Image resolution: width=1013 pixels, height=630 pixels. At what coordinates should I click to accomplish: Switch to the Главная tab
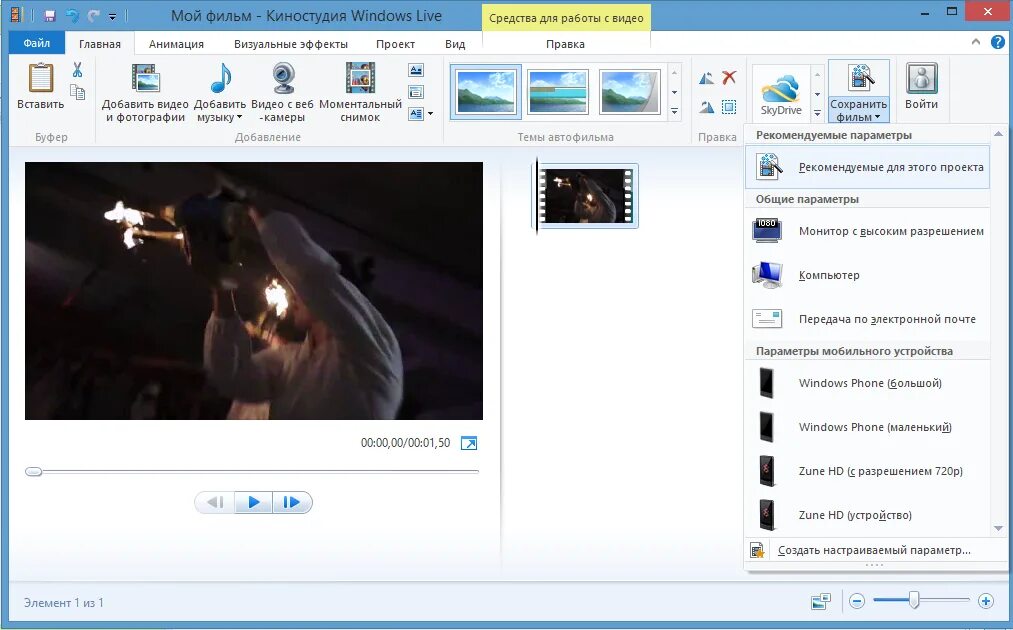[99, 44]
